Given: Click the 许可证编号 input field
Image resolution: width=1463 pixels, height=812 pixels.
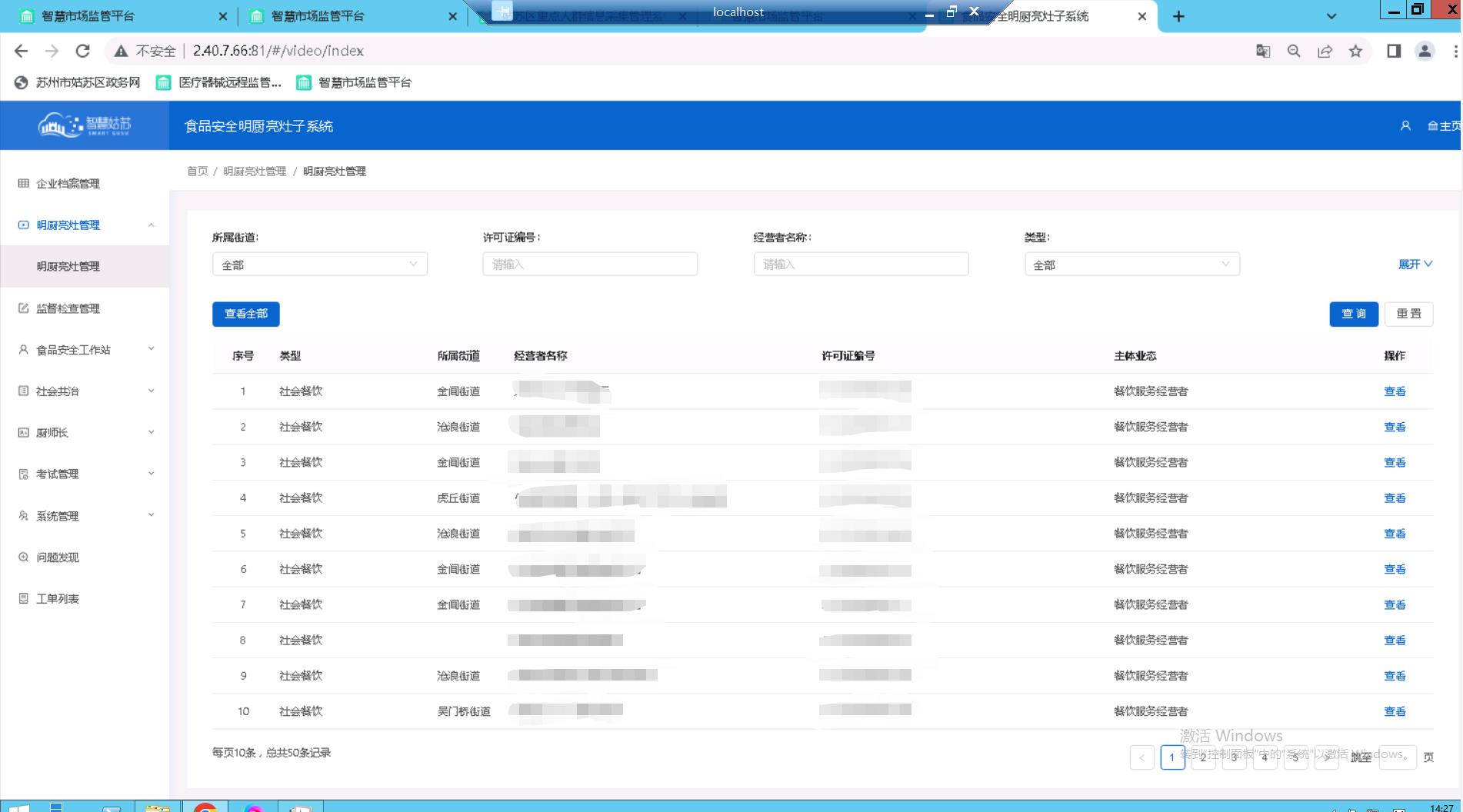Looking at the screenshot, I should (x=589, y=265).
